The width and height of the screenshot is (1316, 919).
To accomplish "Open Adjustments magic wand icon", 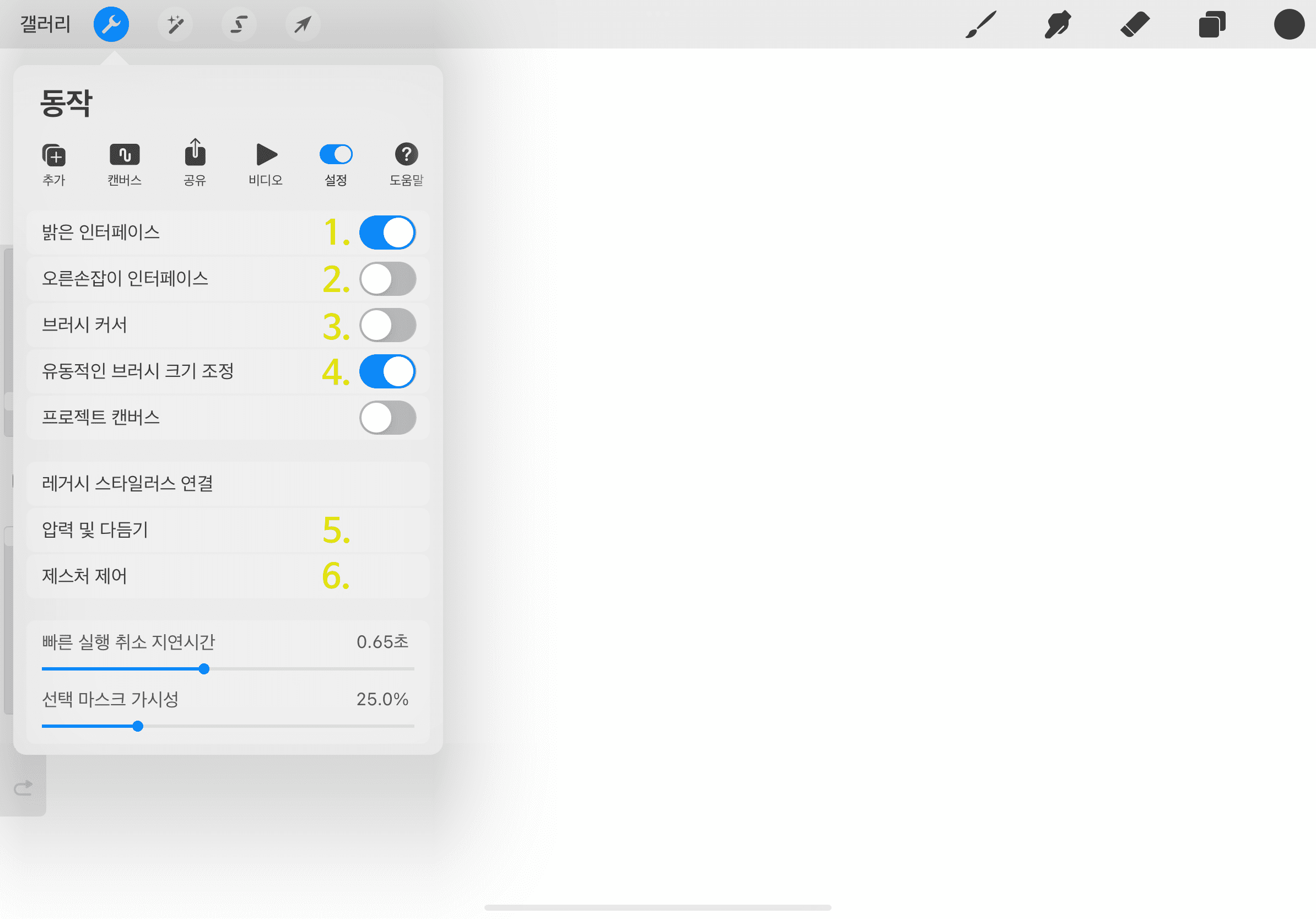I will [x=175, y=24].
